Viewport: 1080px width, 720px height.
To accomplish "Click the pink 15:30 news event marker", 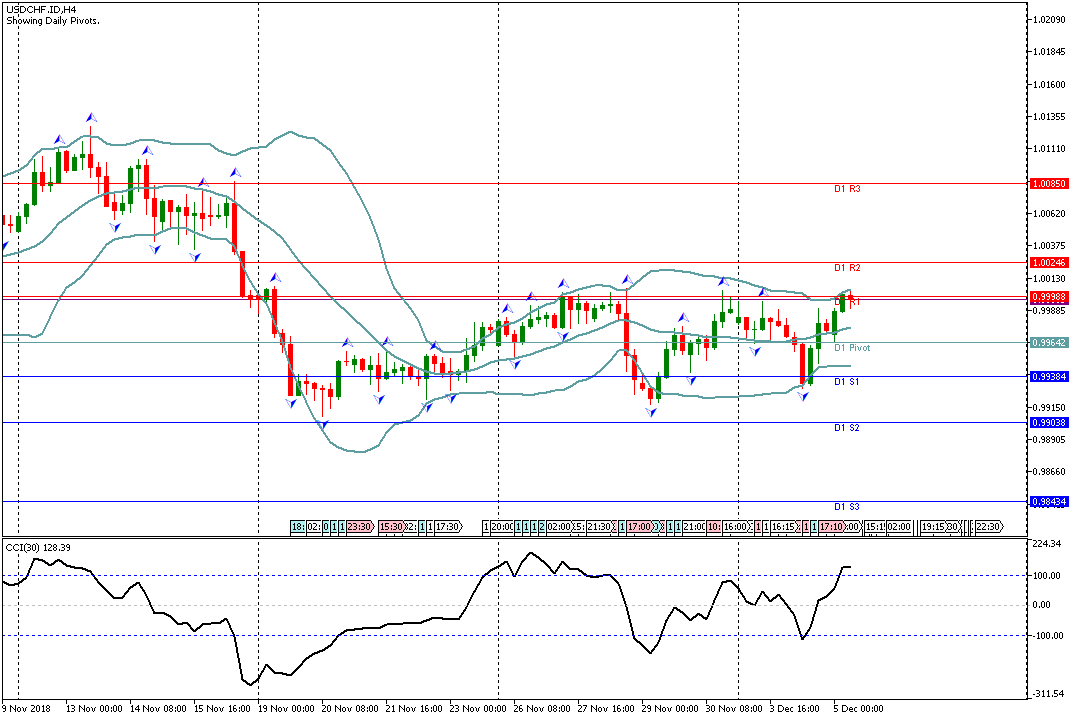I will click(391, 527).
